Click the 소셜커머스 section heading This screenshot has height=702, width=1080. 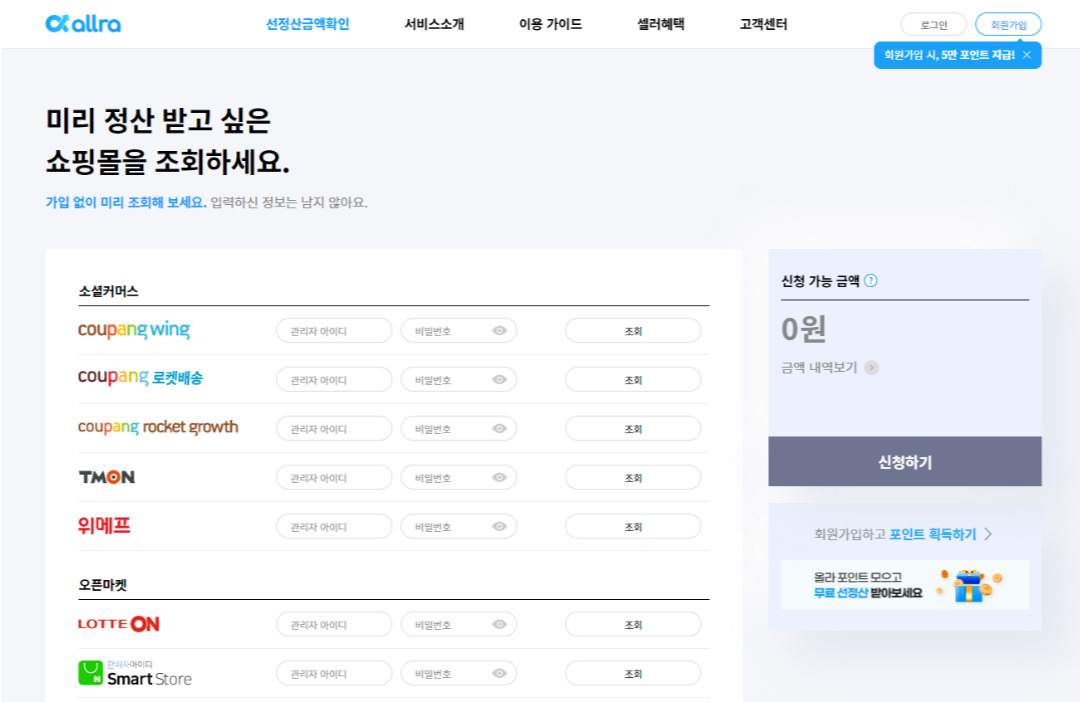tap(108, 291)
